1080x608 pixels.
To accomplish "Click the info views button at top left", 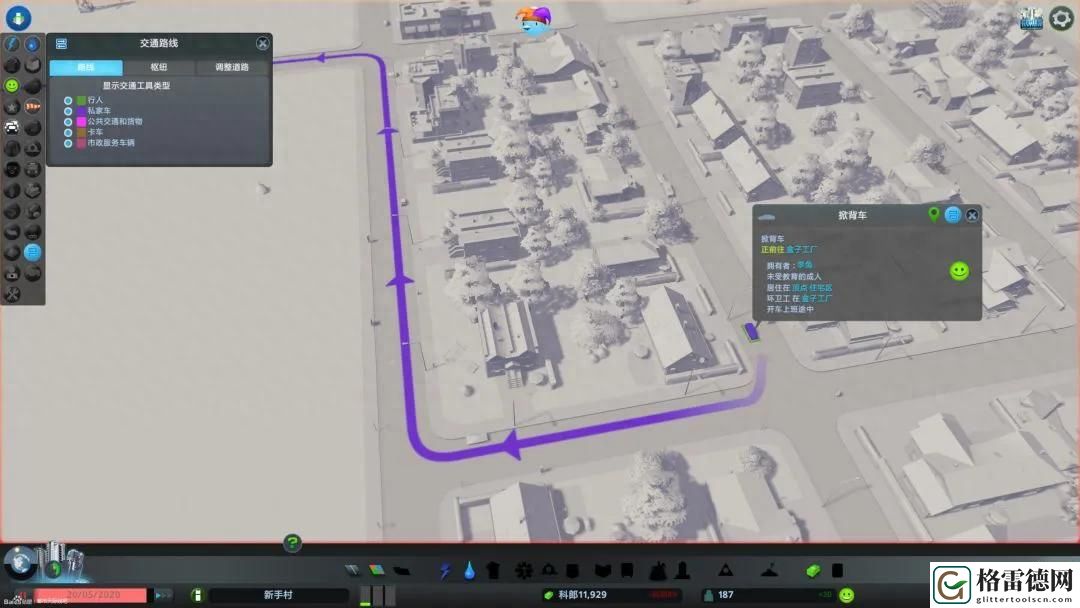I will (x=19, y=17).
